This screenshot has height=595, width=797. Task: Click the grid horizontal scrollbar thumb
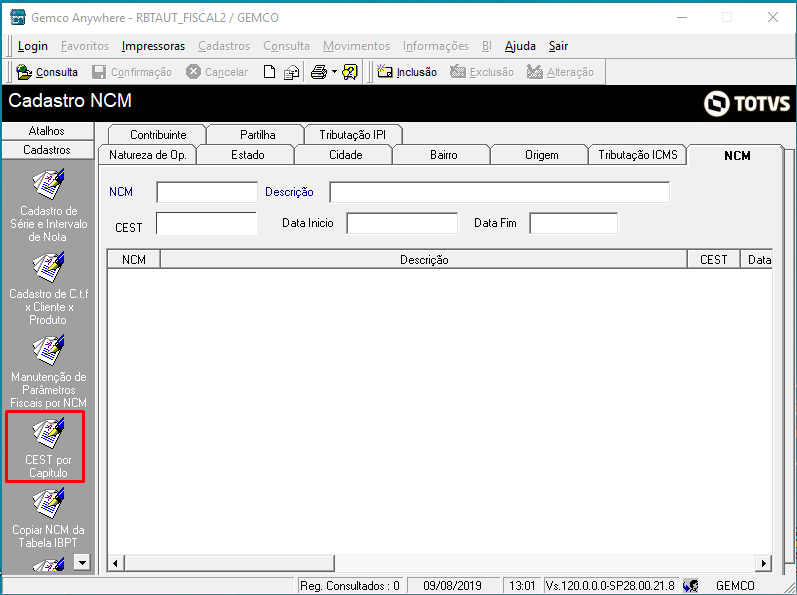point(229,563)
